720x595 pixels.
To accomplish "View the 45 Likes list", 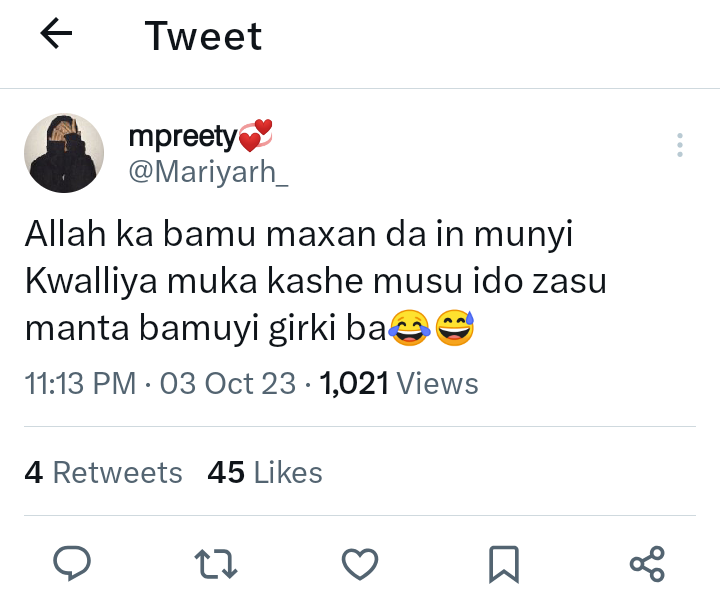I will [265, 472].
